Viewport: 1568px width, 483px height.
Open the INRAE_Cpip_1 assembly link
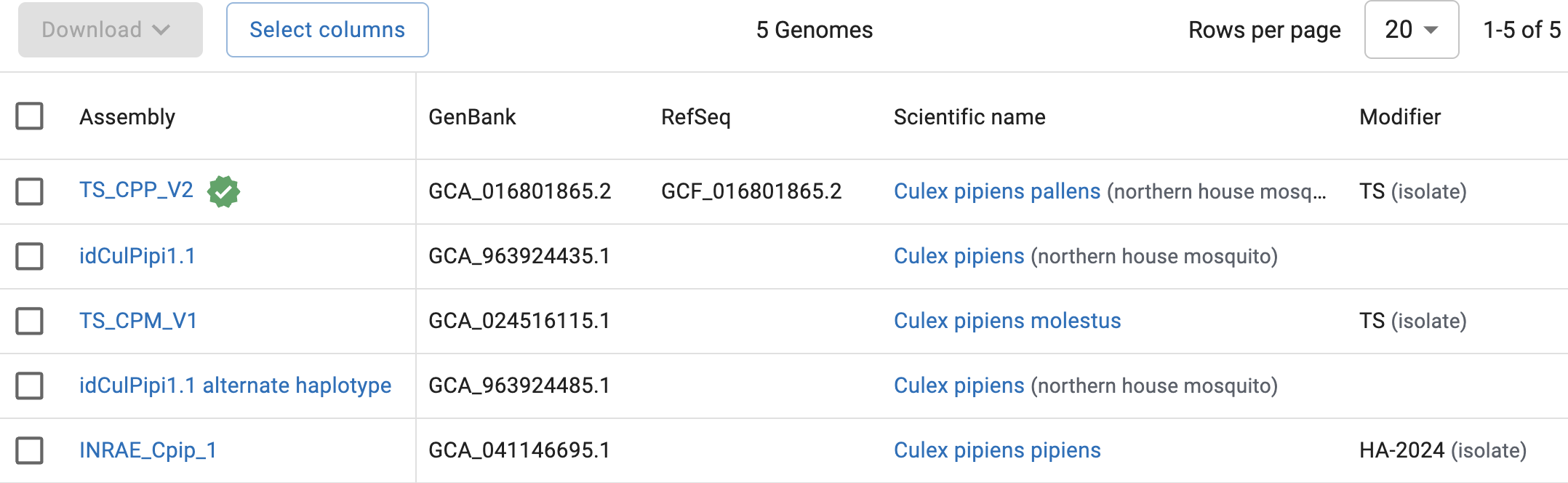coord(148,450)
